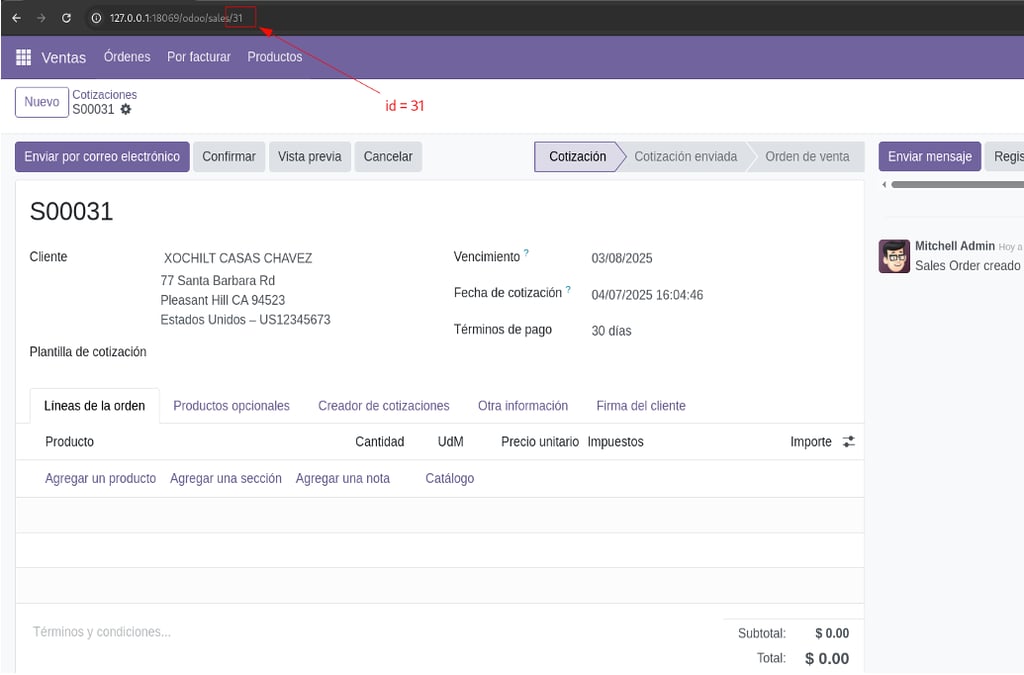Click the Importe column header
The image size is (1024, 675).
coord(810,442)
